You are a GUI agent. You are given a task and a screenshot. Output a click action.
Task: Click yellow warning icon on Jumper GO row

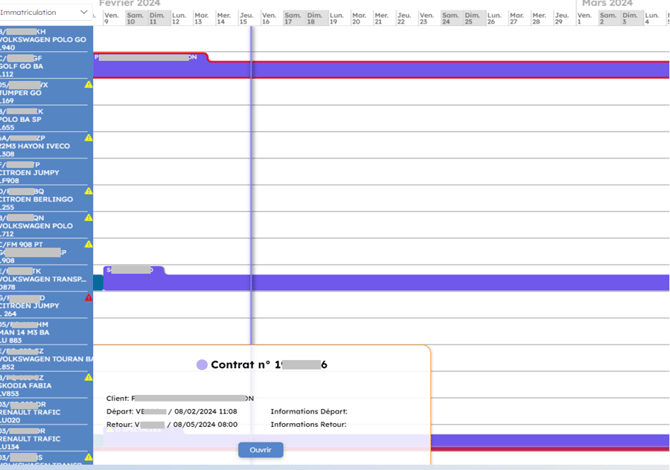(x=88, y=85)
